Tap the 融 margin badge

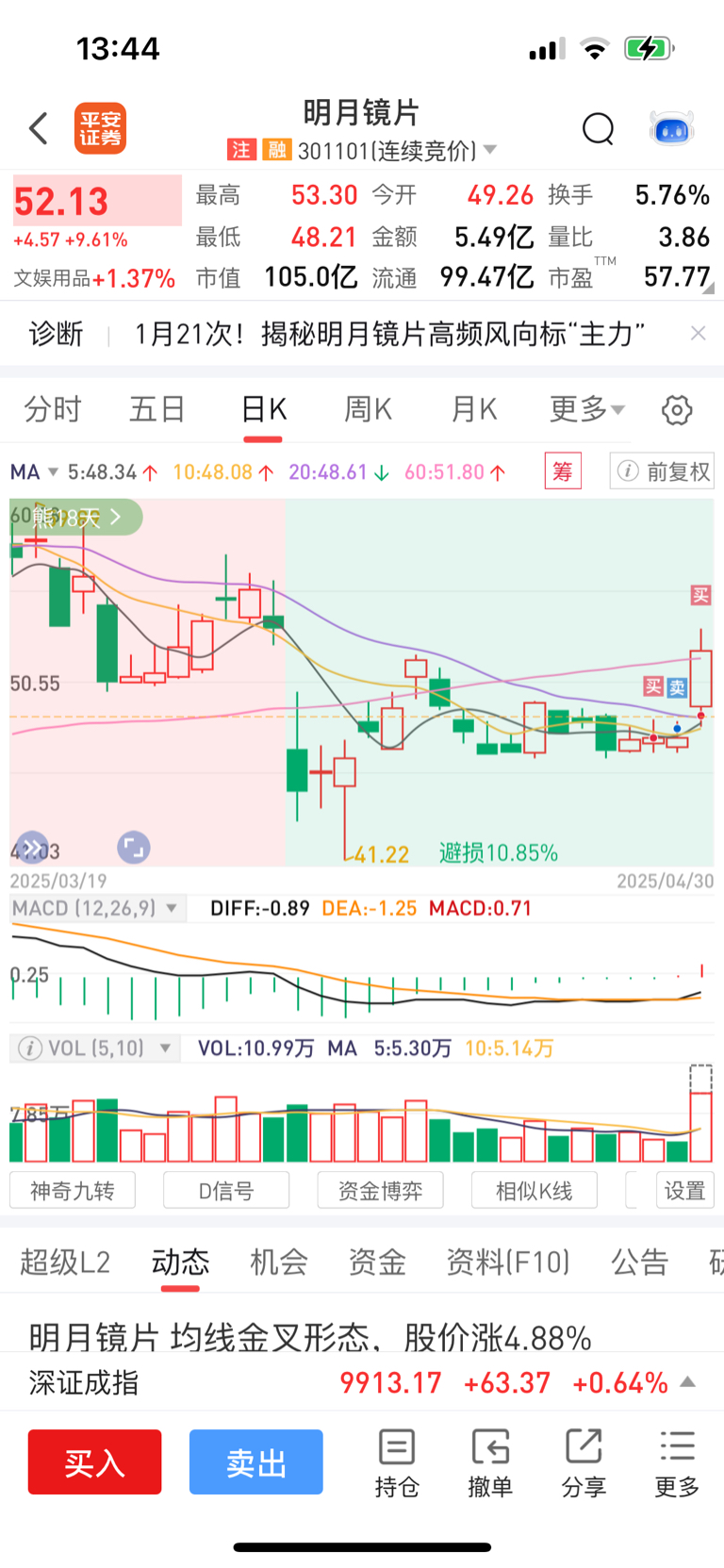coord(276,150)
